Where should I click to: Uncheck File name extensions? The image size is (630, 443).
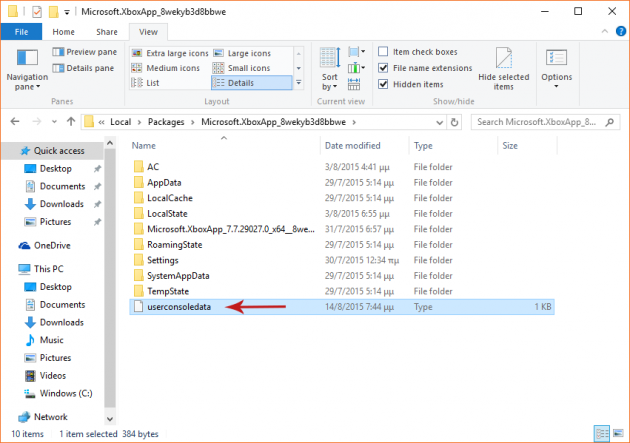coord(384,68)
